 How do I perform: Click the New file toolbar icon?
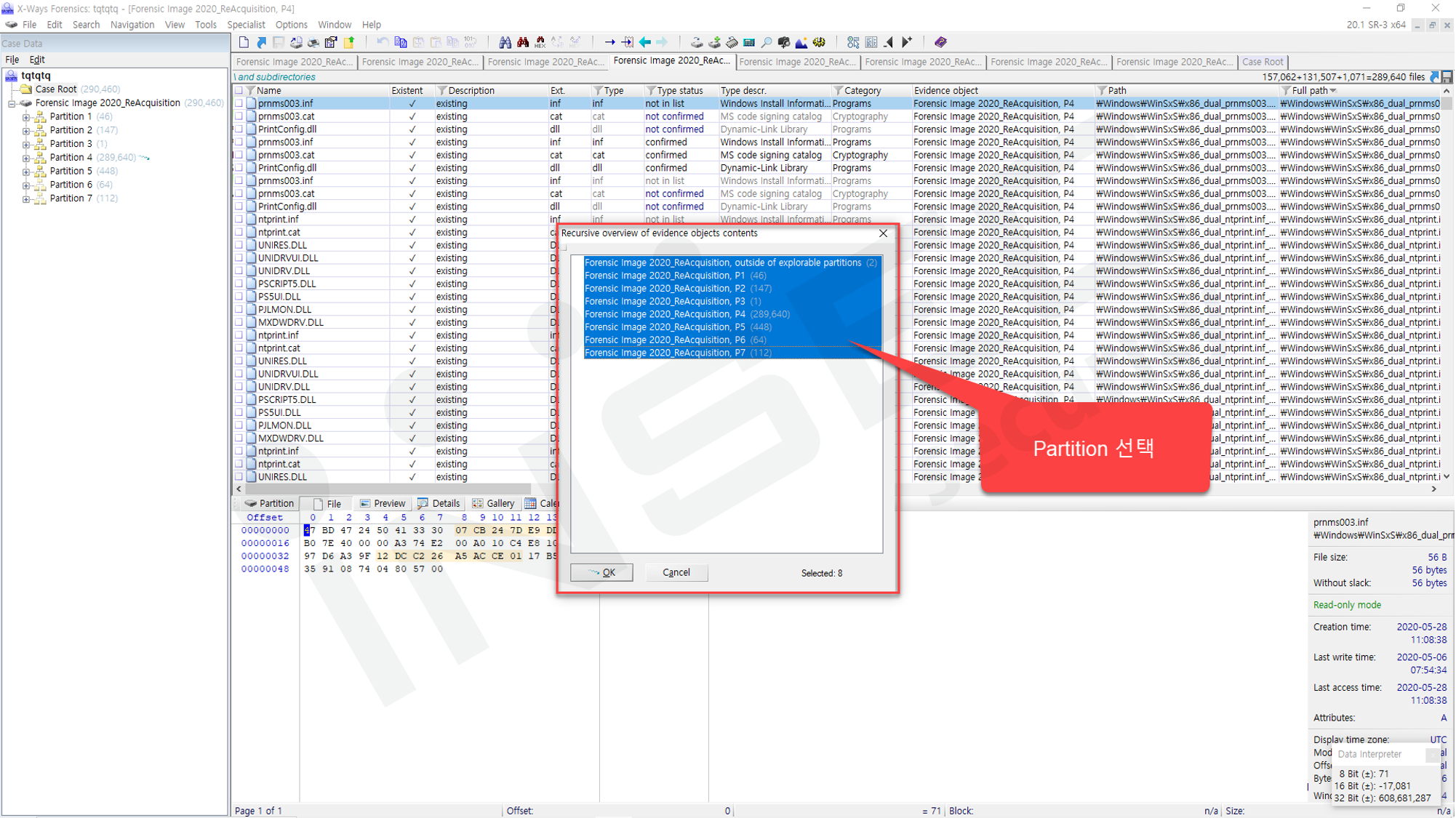pos(244,42)
